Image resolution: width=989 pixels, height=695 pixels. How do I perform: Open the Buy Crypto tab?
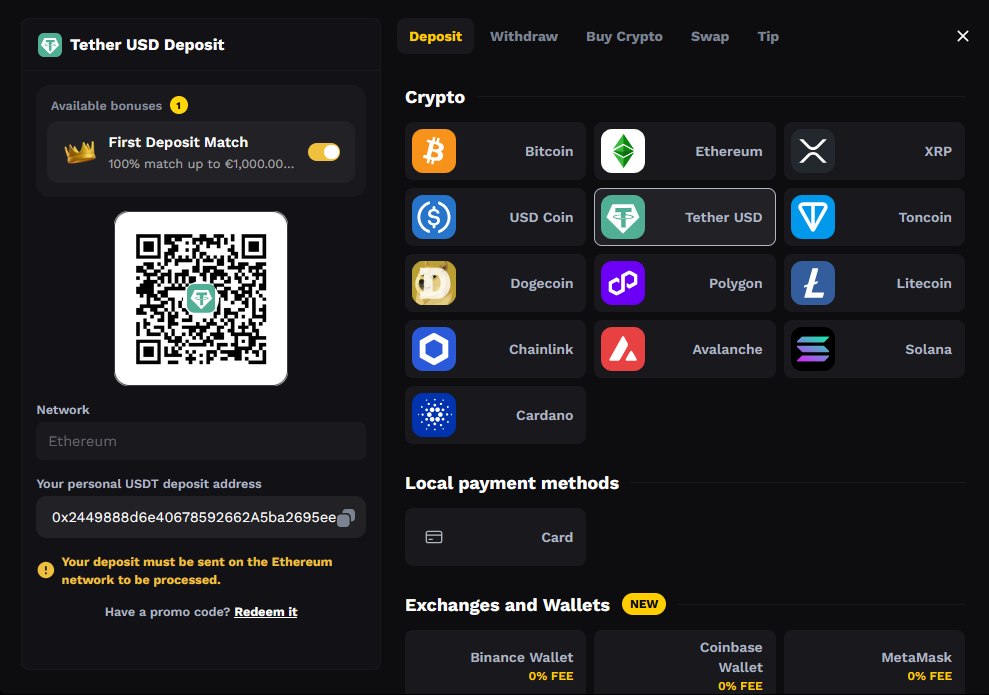(x=624, y=37)
